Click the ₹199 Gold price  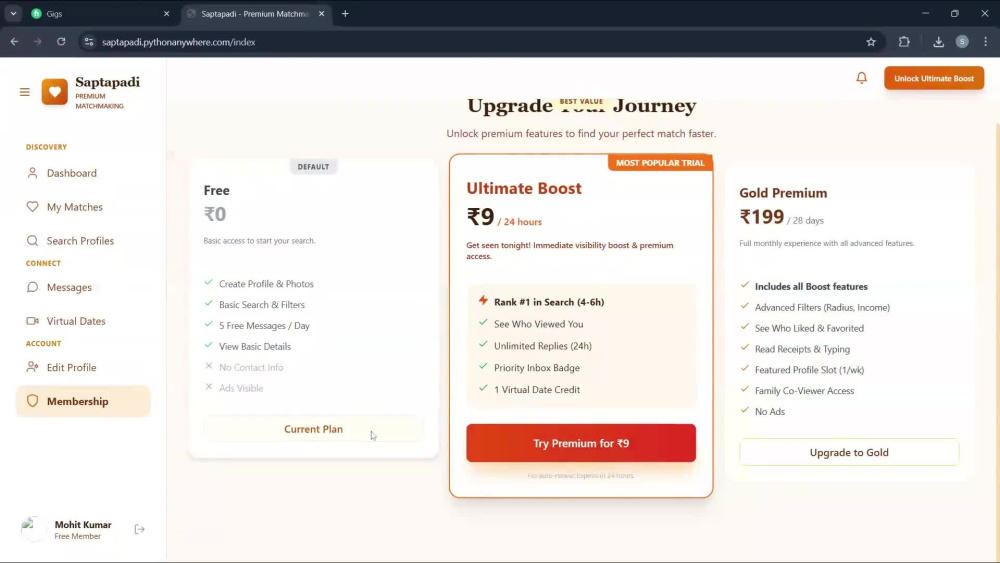click(x=761, y=217)
